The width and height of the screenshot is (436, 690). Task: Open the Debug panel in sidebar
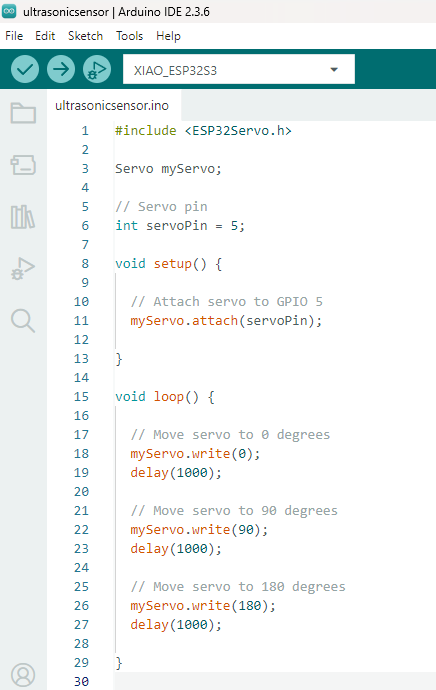[x=23, y=268]
